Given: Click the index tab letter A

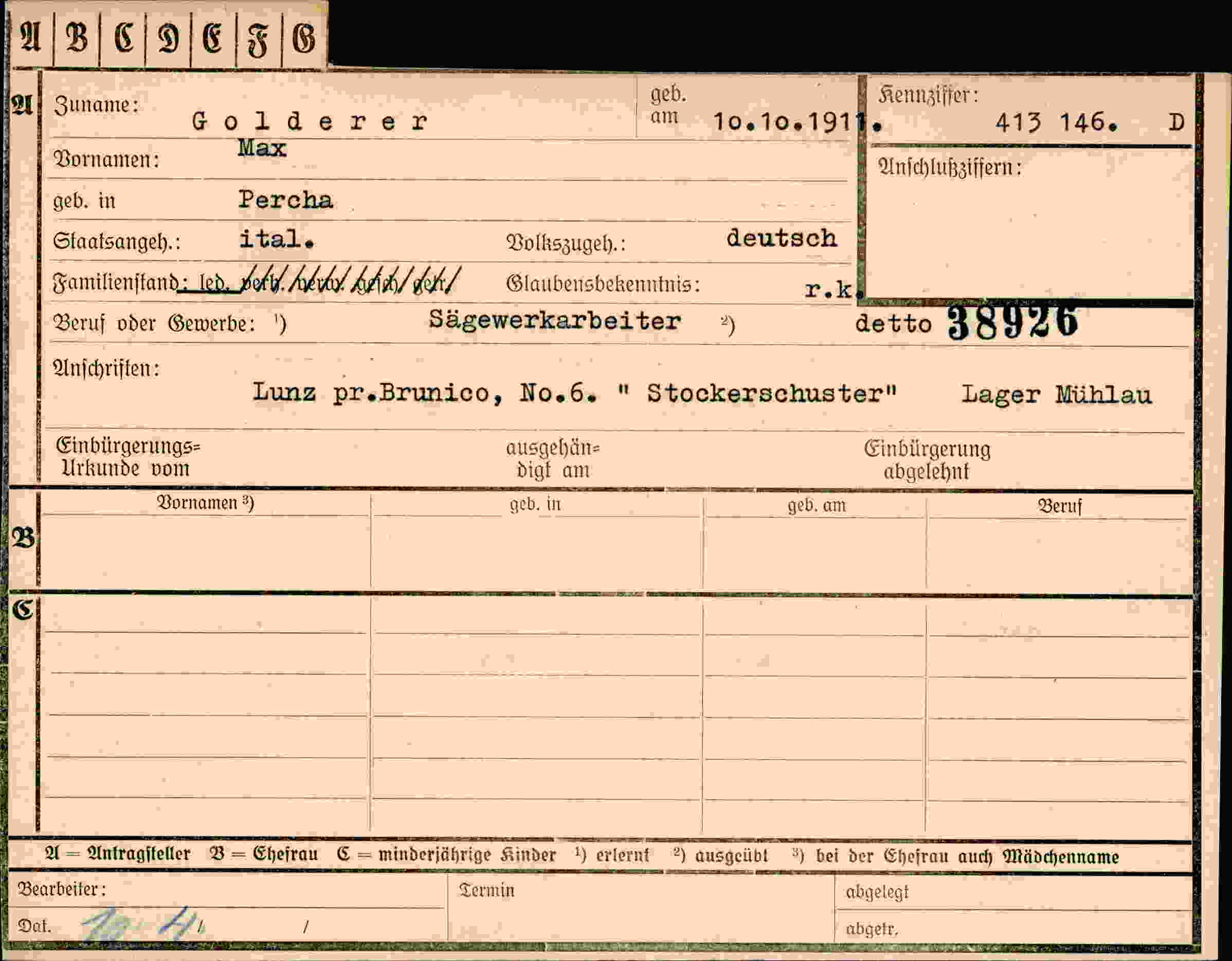Looking at the screenshot, I should click(x=30, y=39).
